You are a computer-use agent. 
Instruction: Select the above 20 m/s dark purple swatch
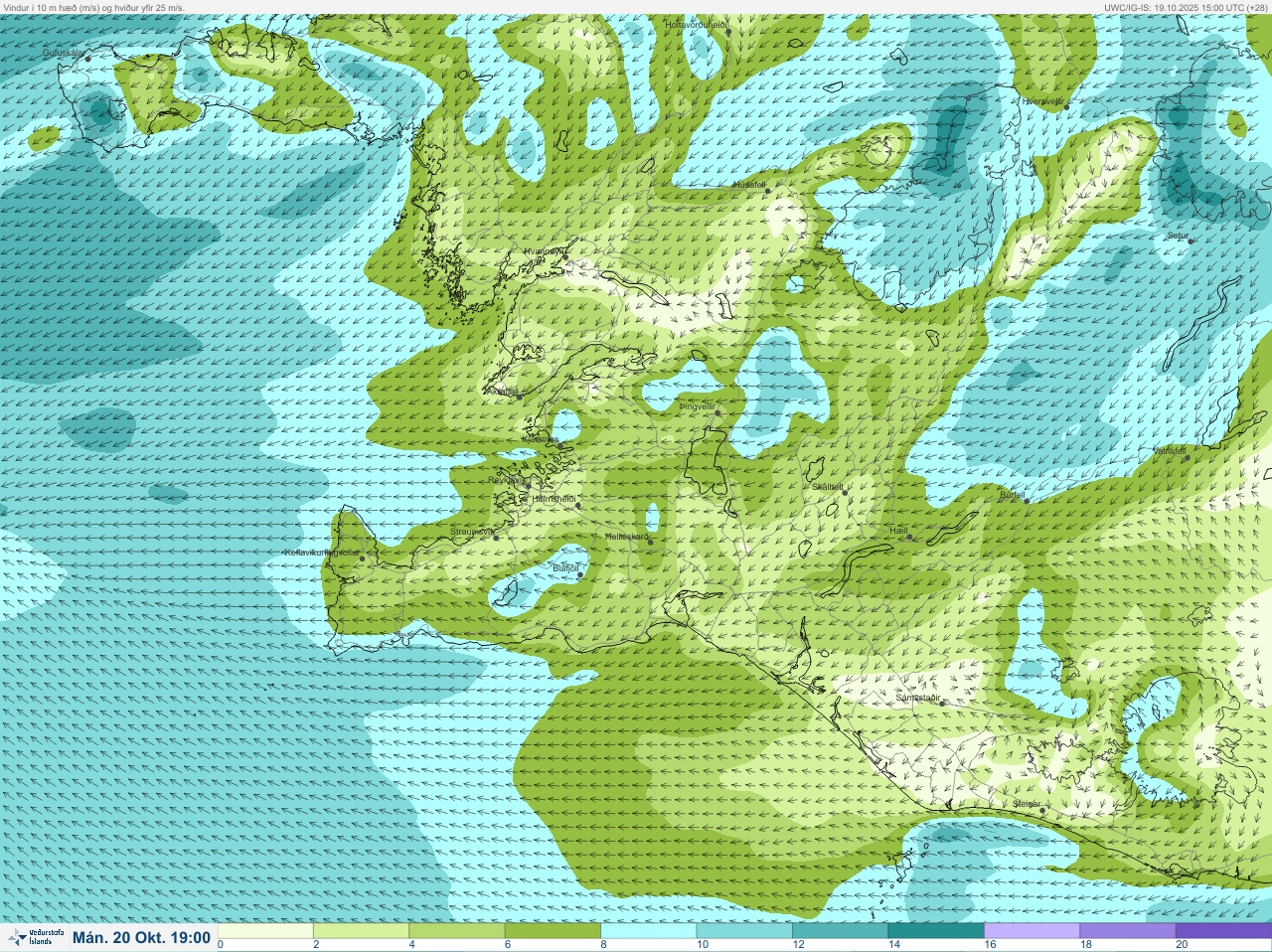[x=1223, y=931]
